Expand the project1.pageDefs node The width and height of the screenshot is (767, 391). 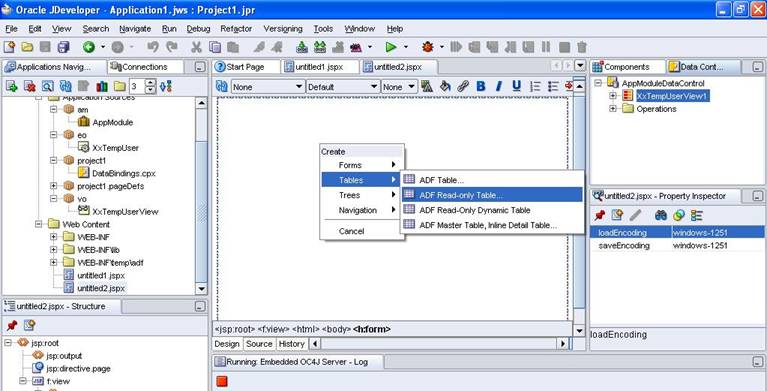coord(54,186)
